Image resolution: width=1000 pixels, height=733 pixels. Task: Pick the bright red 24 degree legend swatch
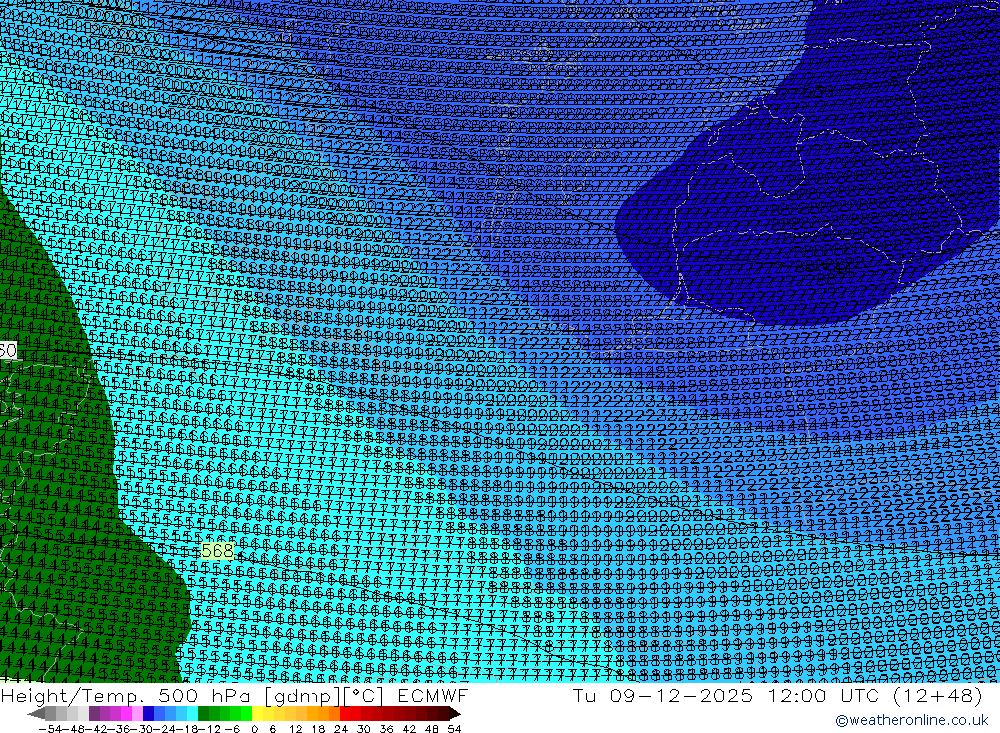coord(345,714)
